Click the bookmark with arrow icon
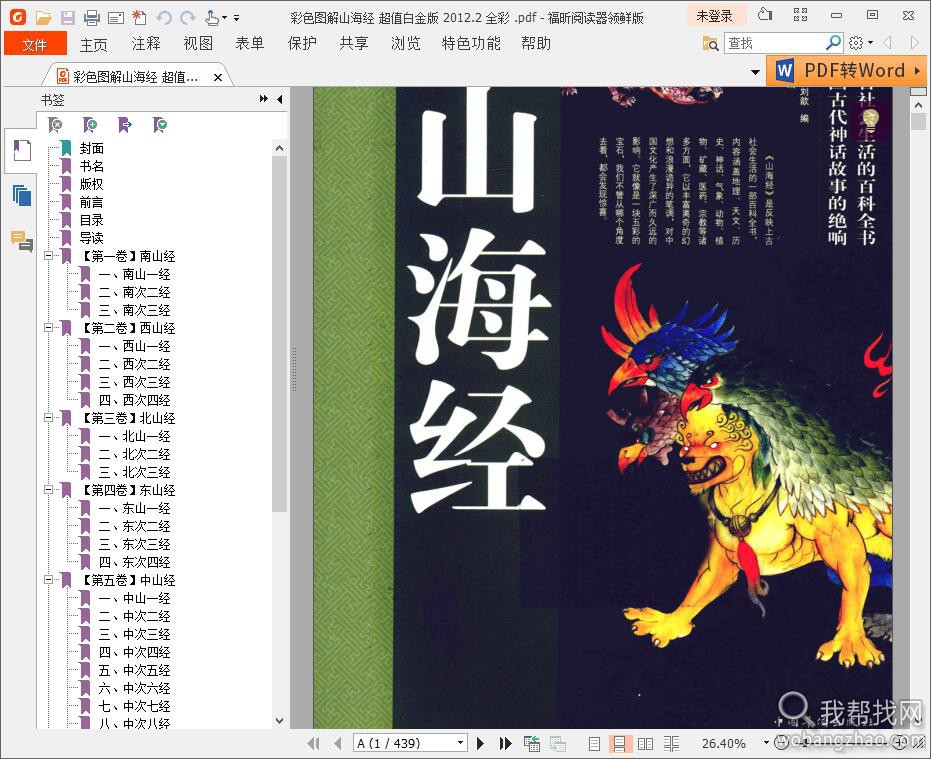 (x=125, y=124)
